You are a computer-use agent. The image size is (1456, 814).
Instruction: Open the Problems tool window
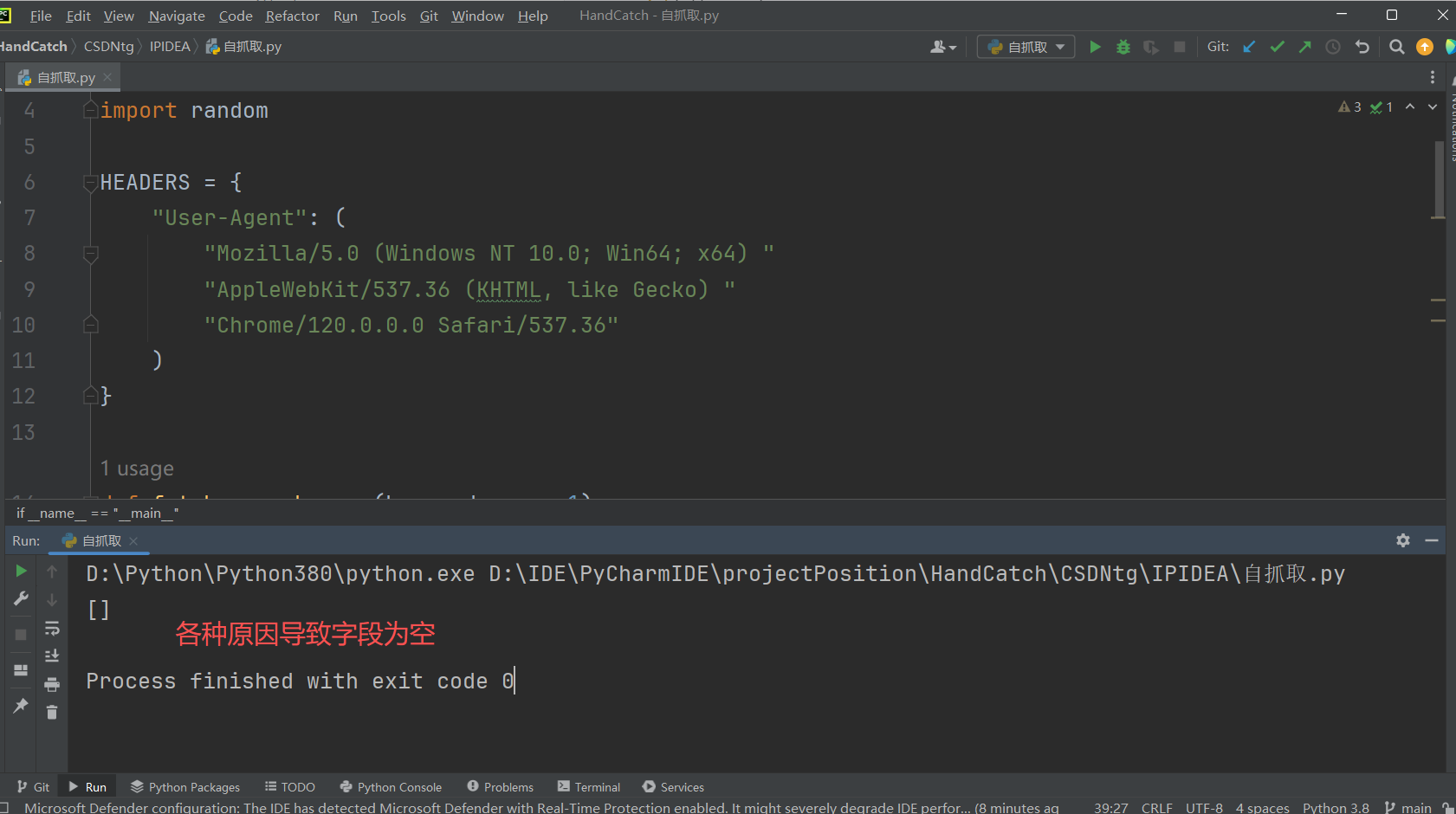click(501, 786)
